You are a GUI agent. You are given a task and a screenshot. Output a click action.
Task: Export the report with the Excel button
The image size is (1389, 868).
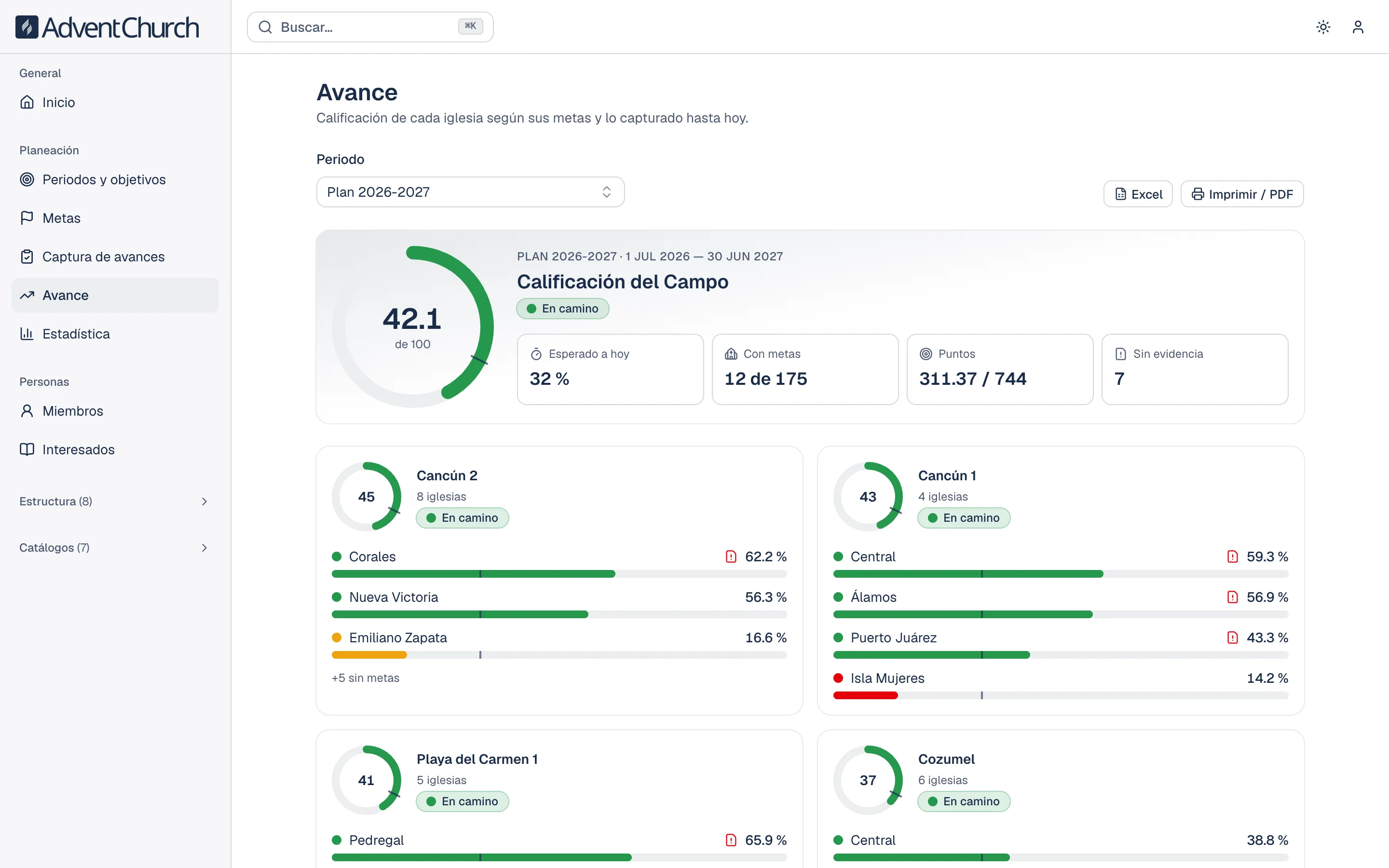1138,194
